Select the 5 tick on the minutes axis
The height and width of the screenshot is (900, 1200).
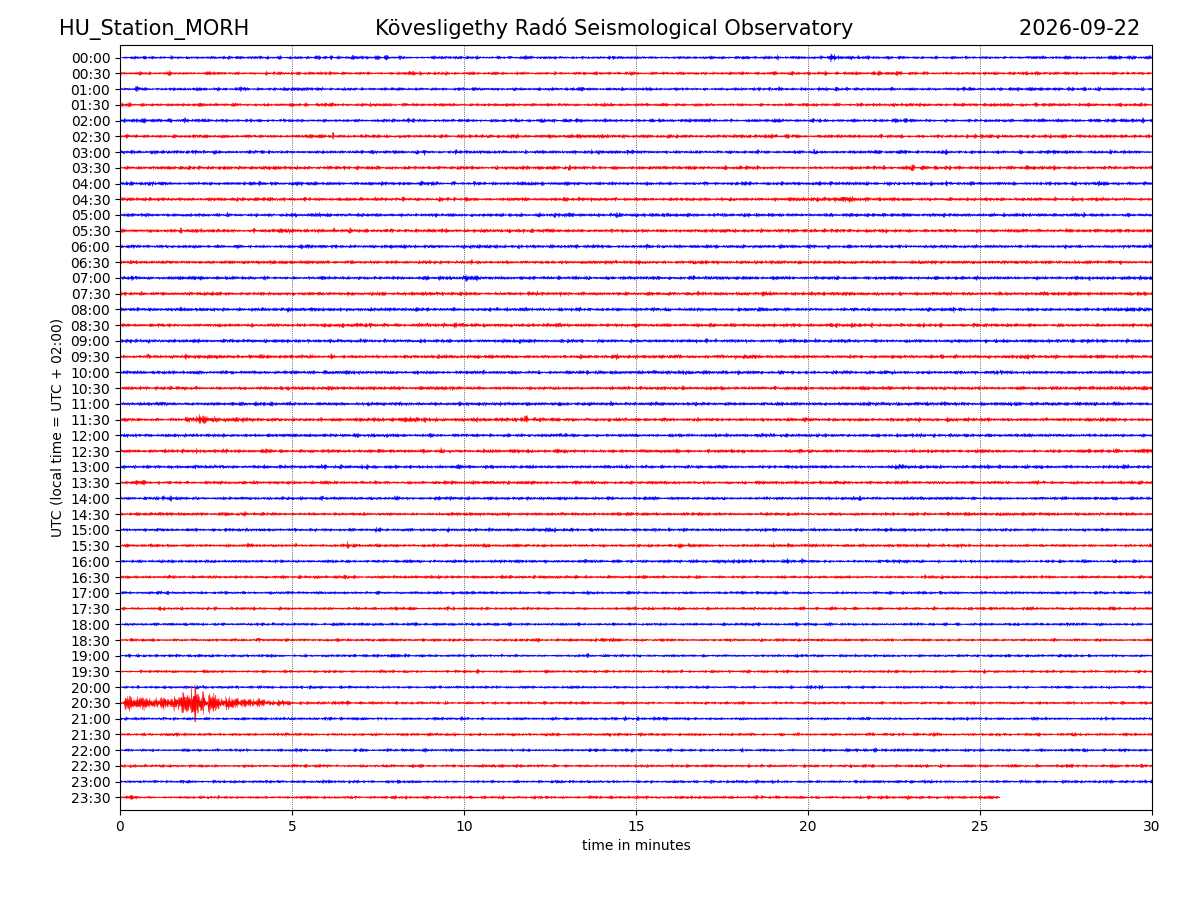292,826
